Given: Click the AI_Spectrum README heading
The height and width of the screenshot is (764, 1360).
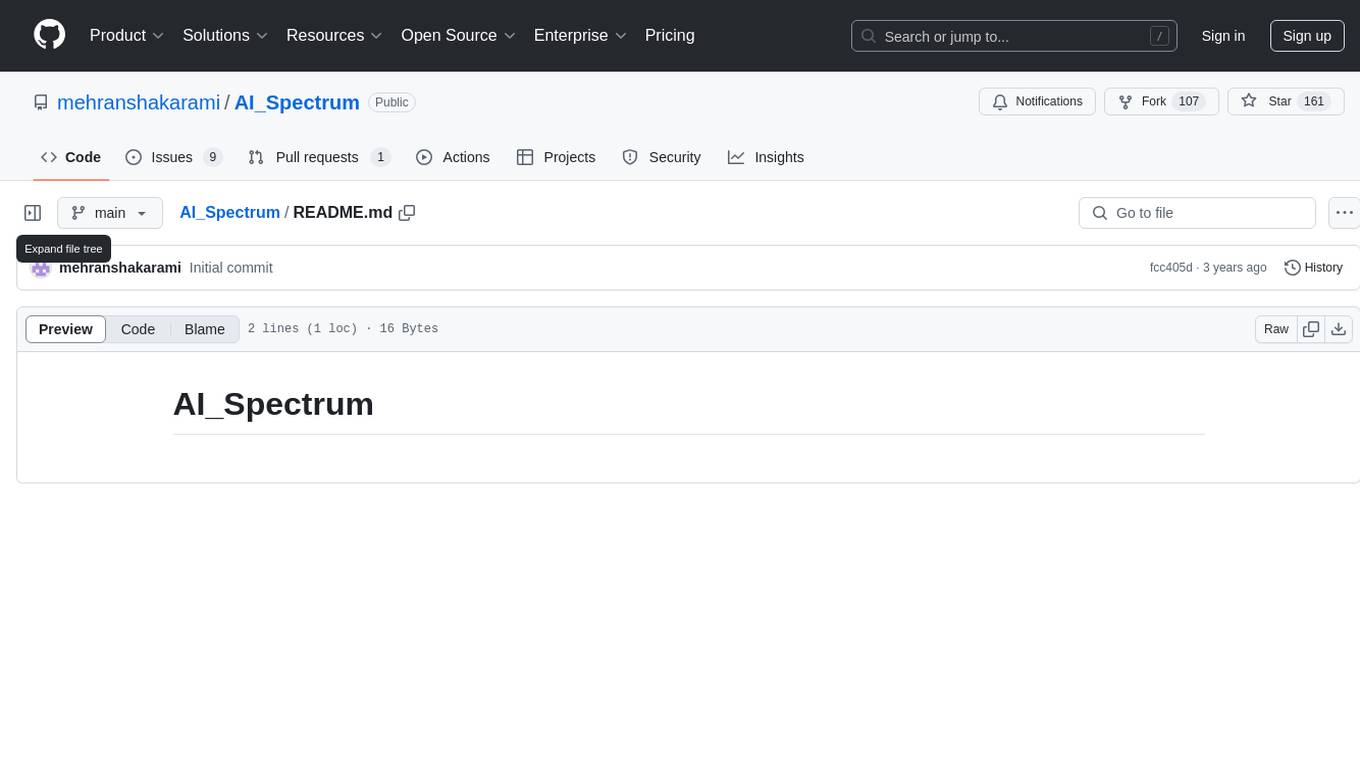Looking at the screenshot, I should click(x=273, y=404).
